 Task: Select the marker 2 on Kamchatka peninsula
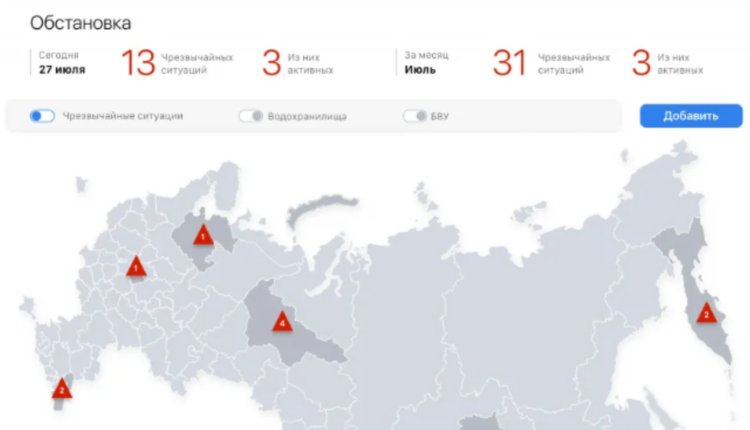(706, 313)
